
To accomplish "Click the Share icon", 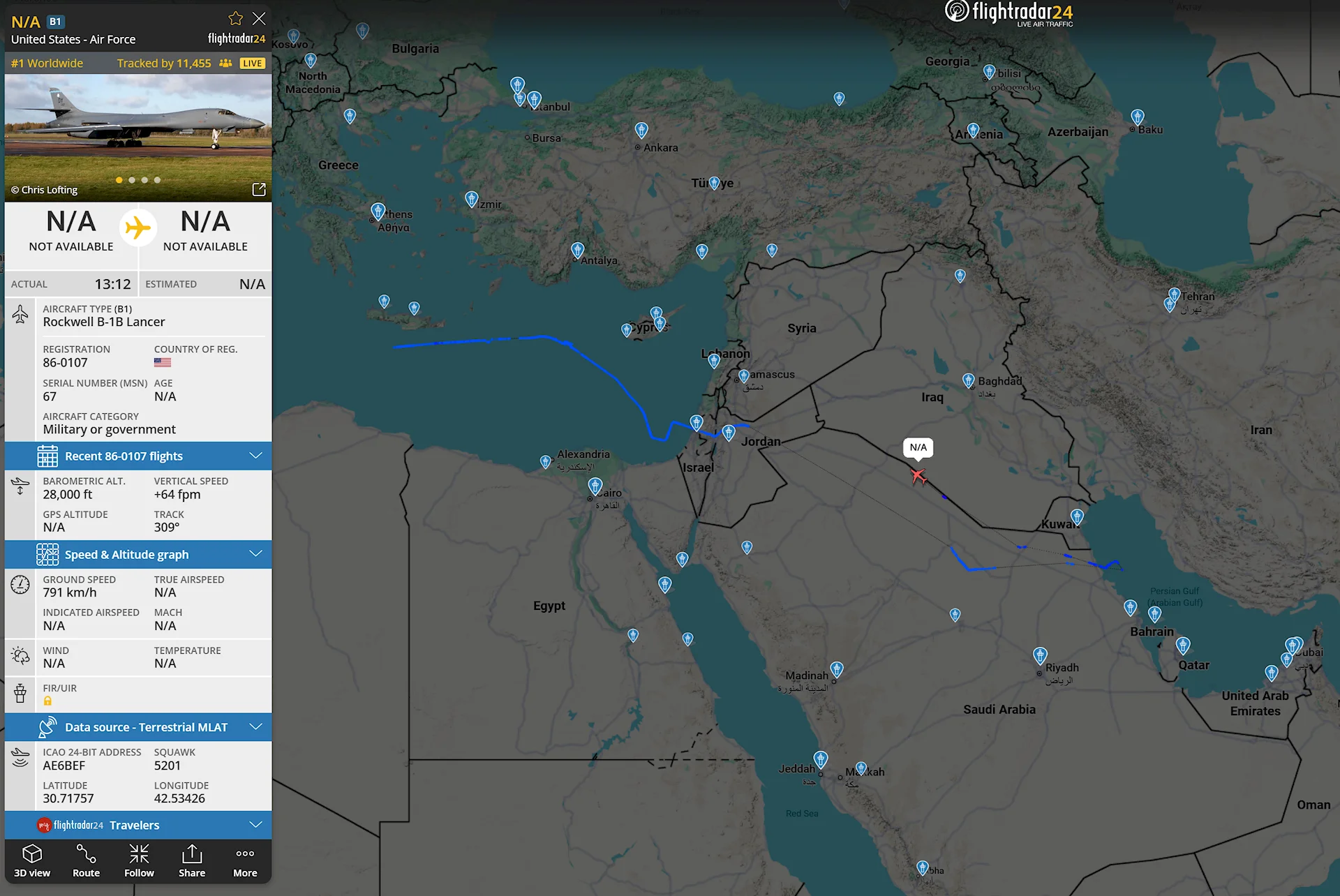I will click(192, 860).
